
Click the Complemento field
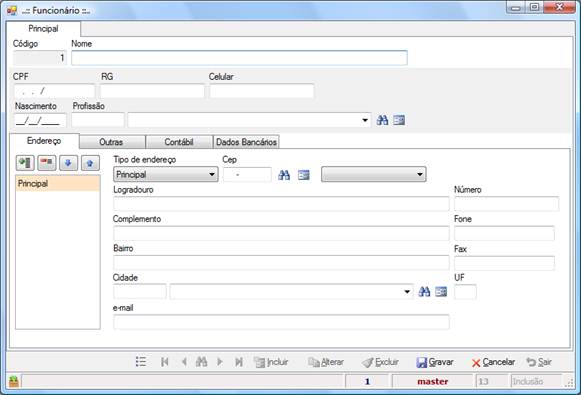281,233
